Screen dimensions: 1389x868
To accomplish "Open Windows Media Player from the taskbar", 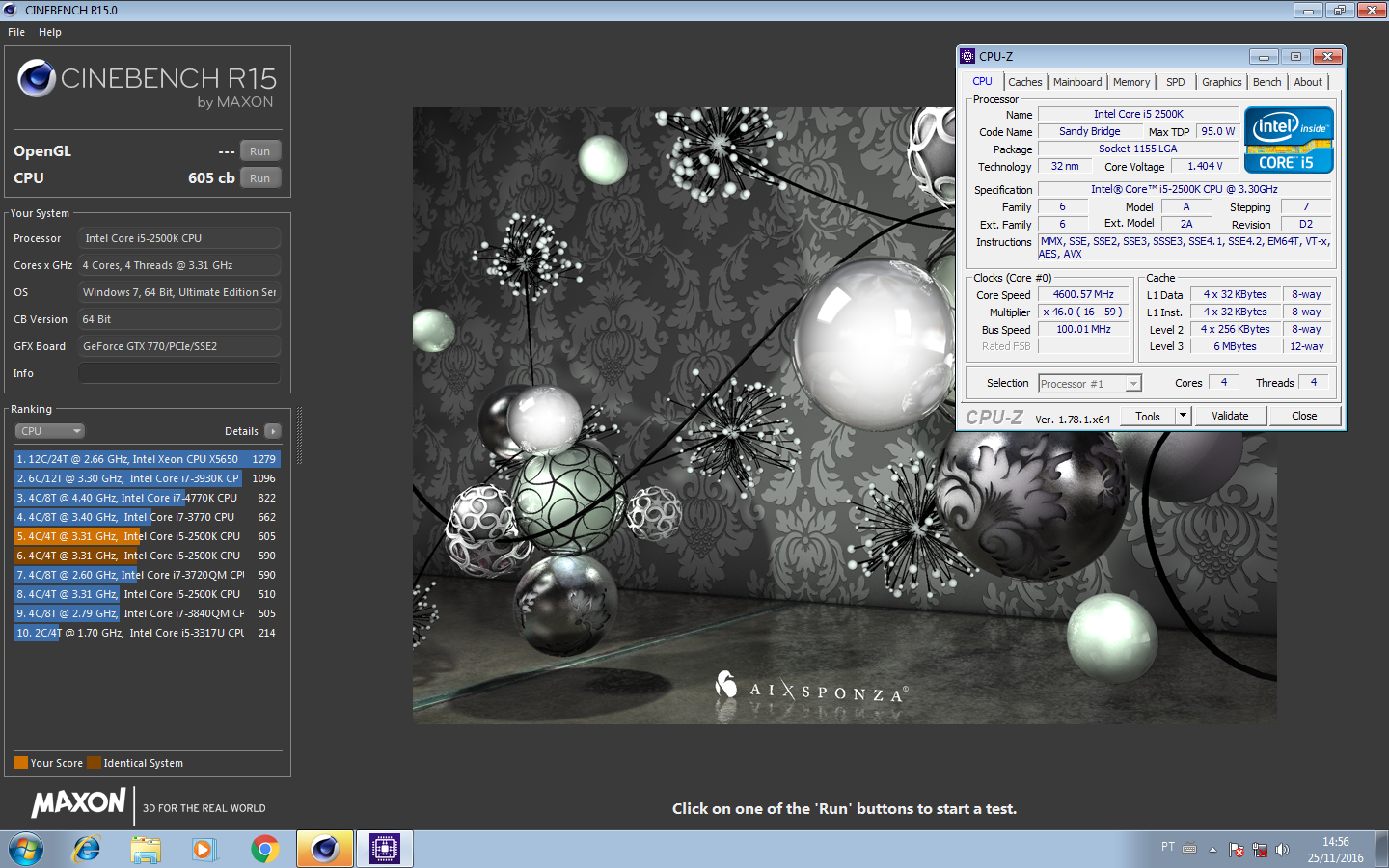I will tap(204, 849).
